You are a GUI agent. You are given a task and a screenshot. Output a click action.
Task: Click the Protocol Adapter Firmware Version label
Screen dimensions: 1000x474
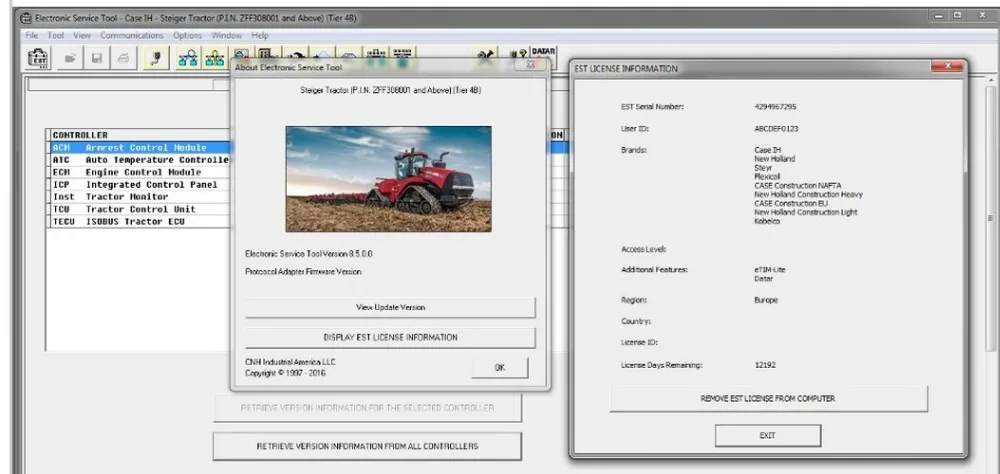coord(303,272)
